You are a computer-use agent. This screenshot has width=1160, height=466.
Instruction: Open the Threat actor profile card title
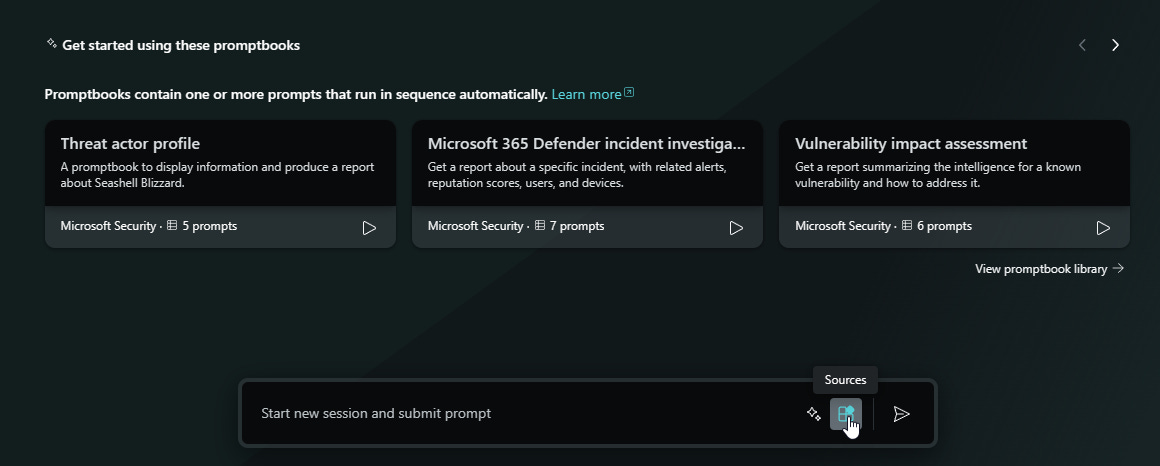tap(130, 143)
